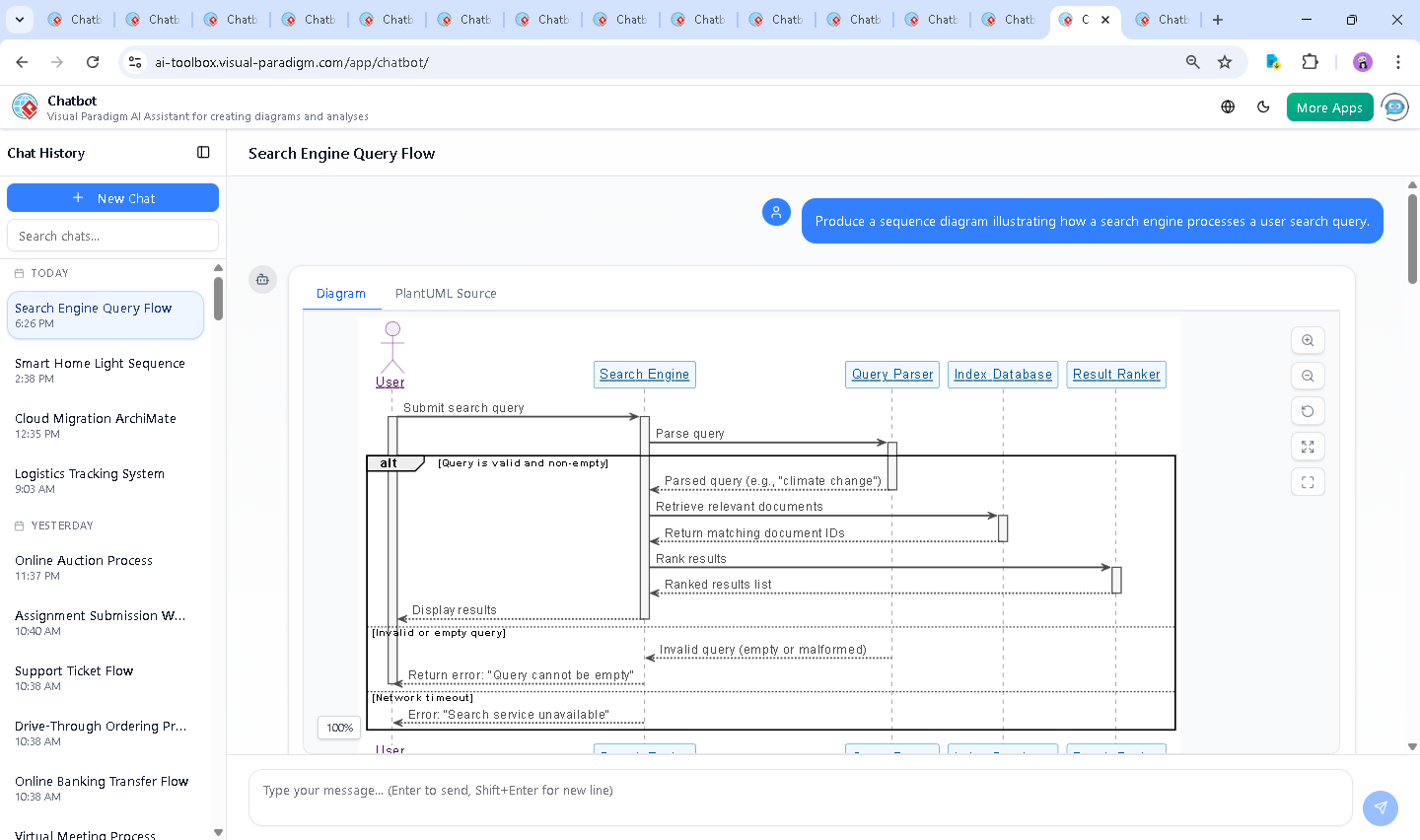Toggle dark mode with the moon icon
The image size is (1420, 840).
click(1263, 107)
